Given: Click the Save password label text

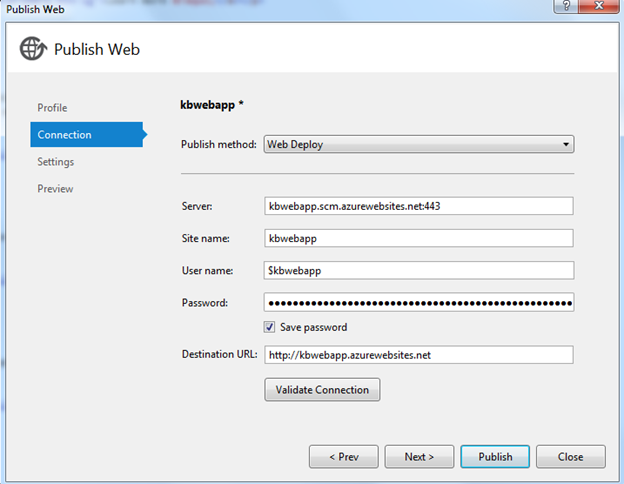Looking at the screenshot, I should coord(314,327).
